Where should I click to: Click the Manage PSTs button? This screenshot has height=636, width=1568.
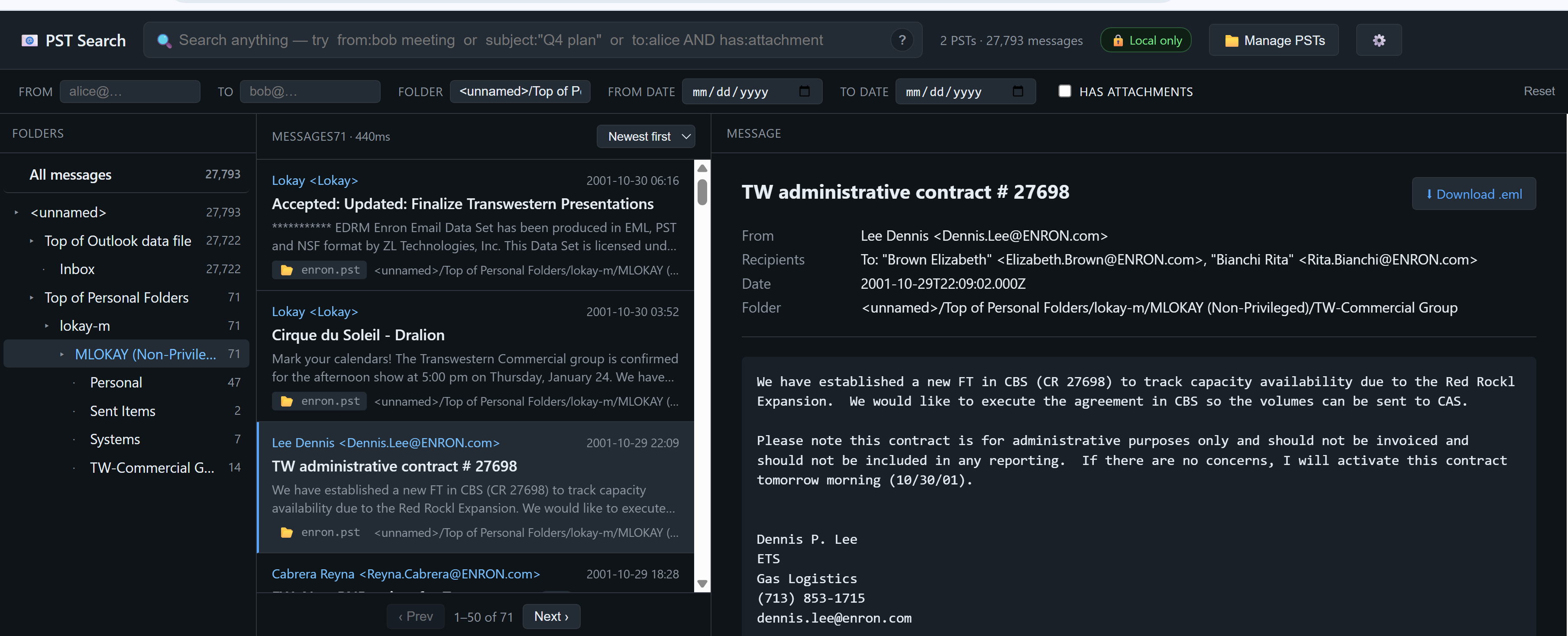pyautogui.click(x=1273, y=40)
